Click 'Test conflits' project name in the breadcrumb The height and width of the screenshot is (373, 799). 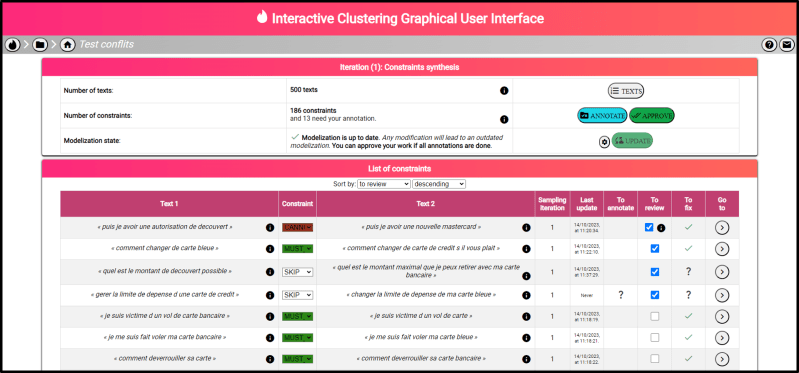click(x=106, y=45)
